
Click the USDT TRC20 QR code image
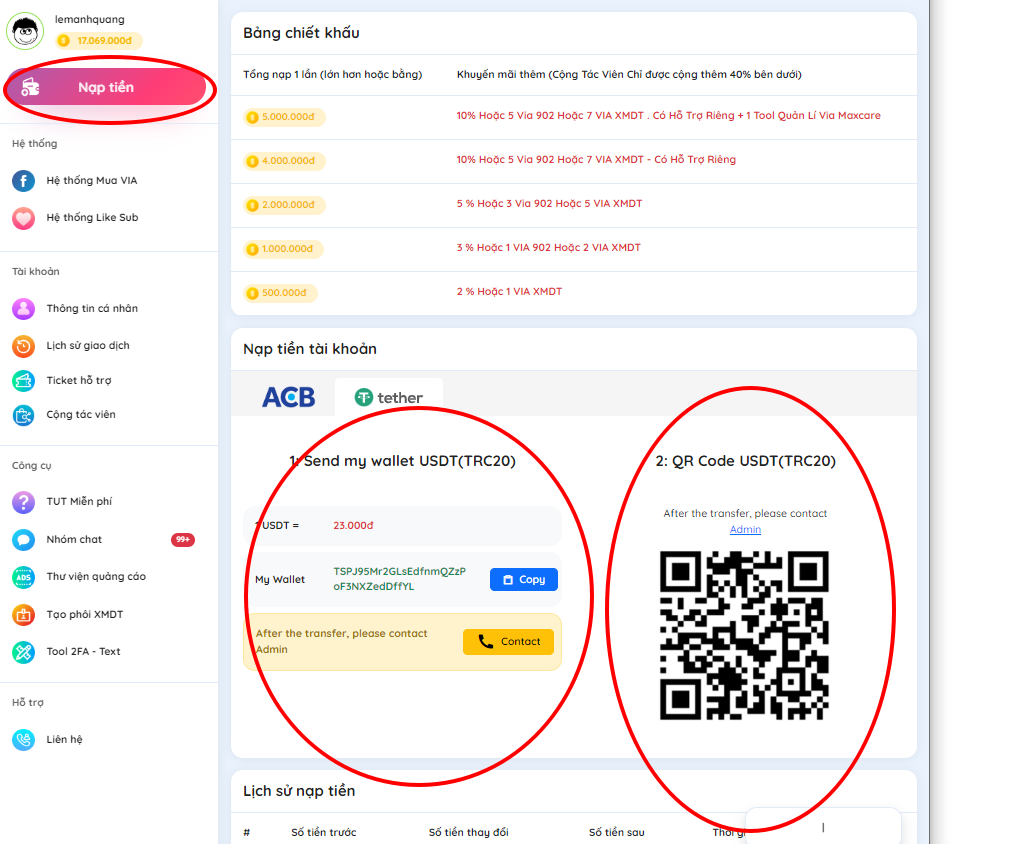point(744,636)
